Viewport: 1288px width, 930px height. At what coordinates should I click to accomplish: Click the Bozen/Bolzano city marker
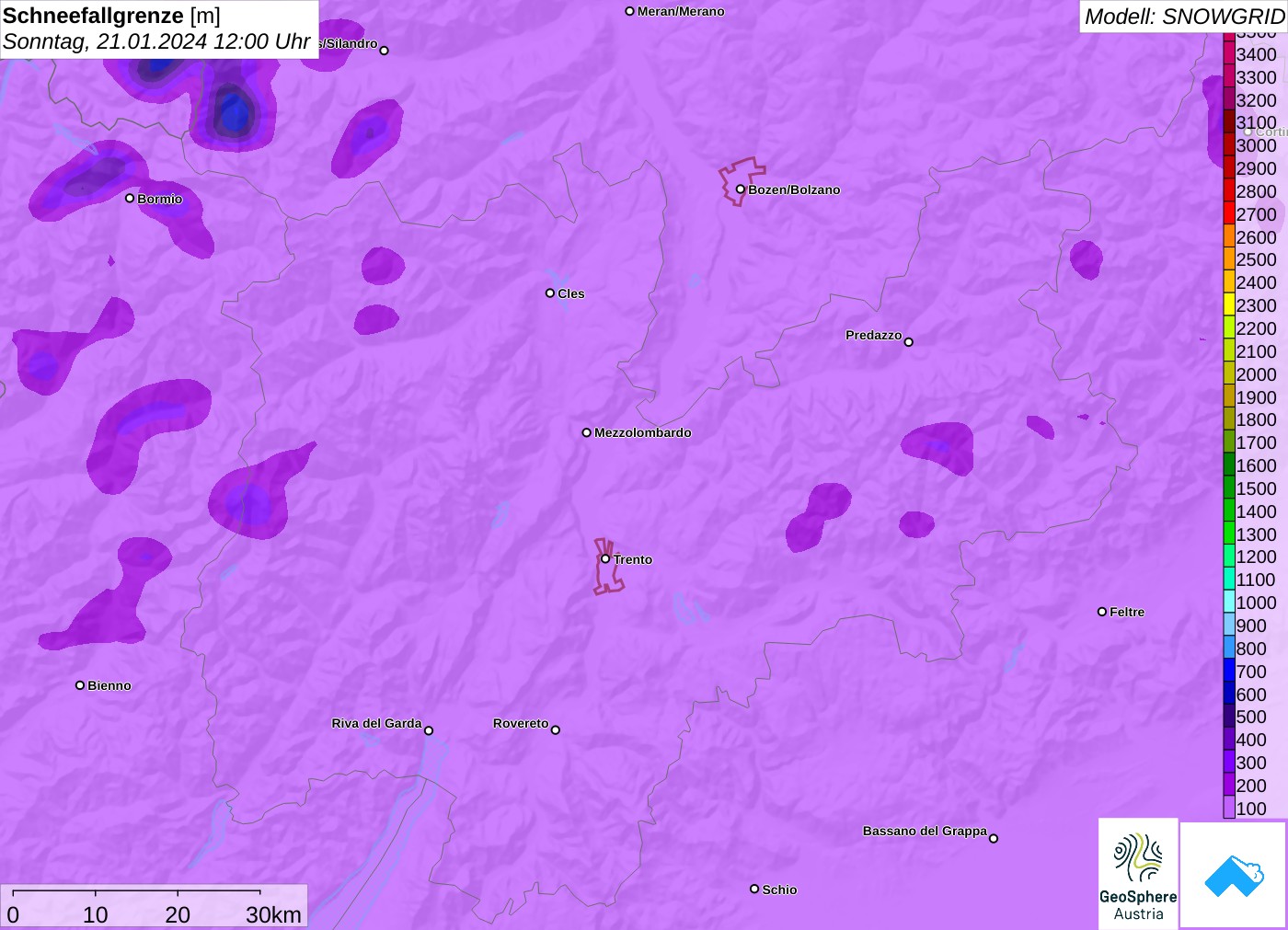point(741,189)
